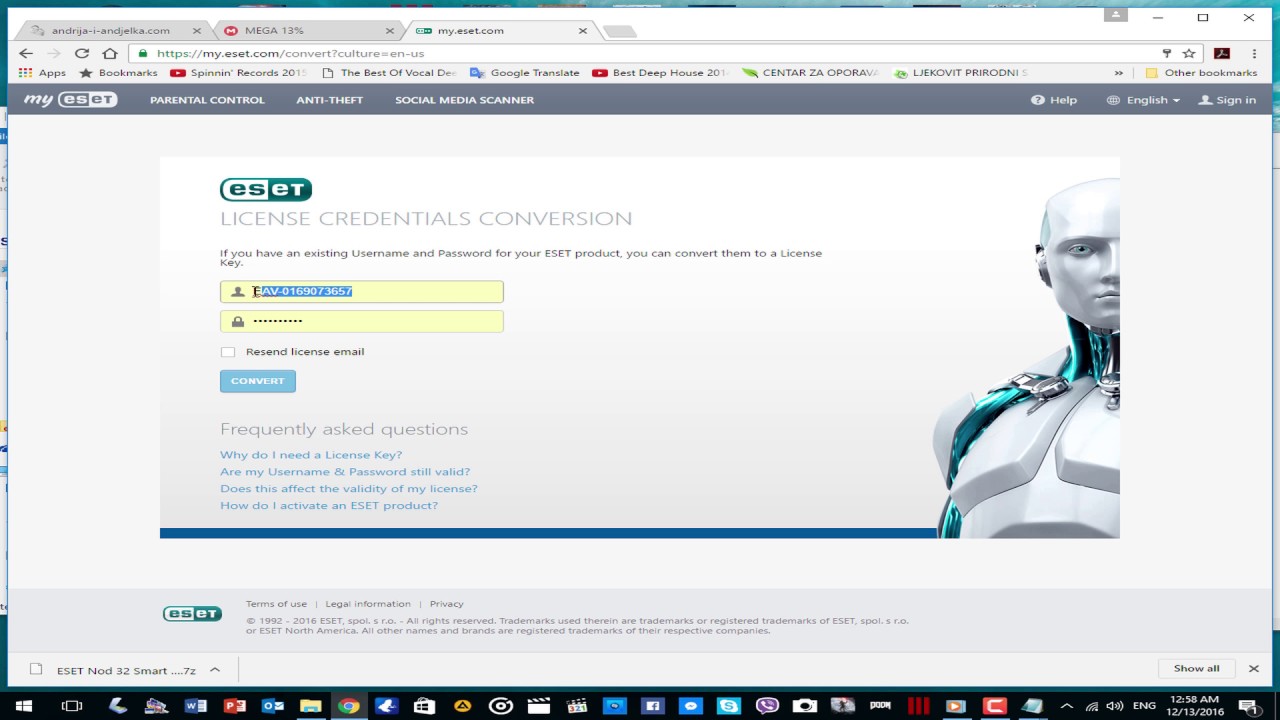The height and width of the screenshot is (720, 1280).
Task: Open the Google Translate bookmark
Action: pos(524,73)
